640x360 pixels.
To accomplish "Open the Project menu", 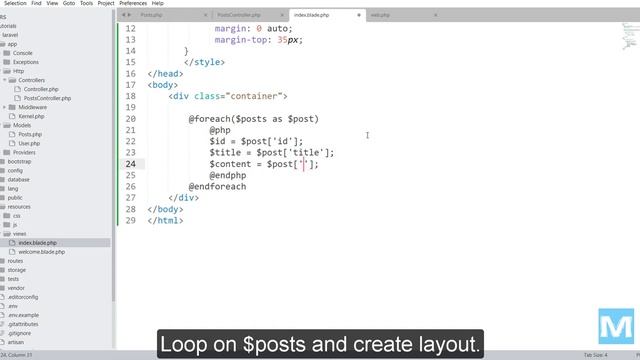I will 106,3.
